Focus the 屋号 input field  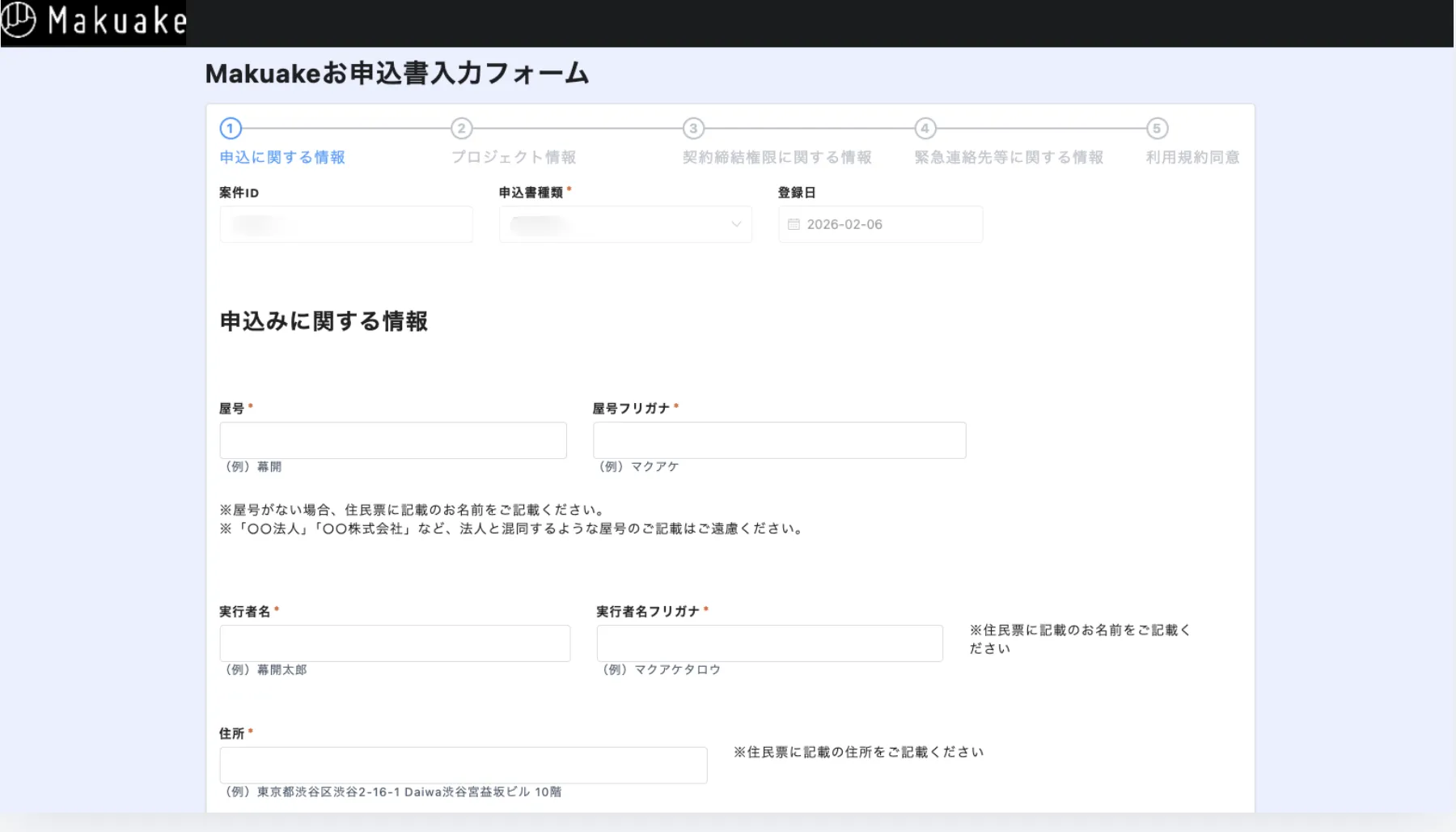coord(393,440)
